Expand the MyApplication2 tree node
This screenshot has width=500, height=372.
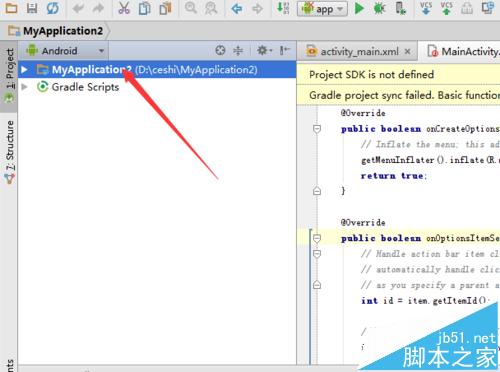coord(24,70)
